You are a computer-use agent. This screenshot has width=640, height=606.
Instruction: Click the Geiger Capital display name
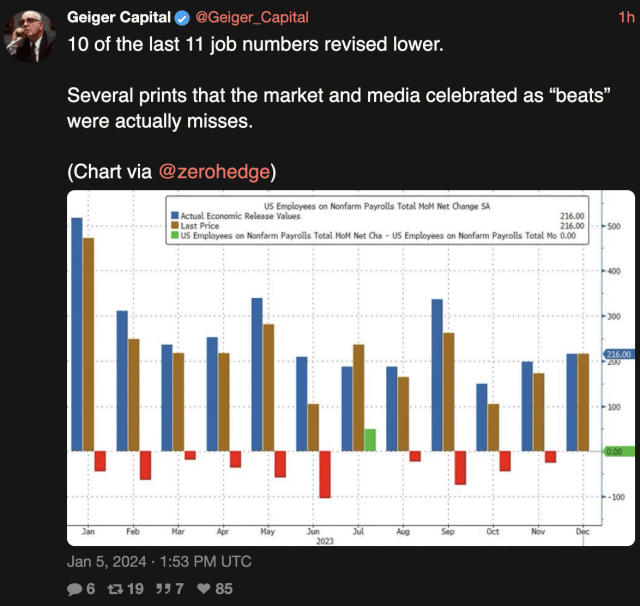pos(119,18)
